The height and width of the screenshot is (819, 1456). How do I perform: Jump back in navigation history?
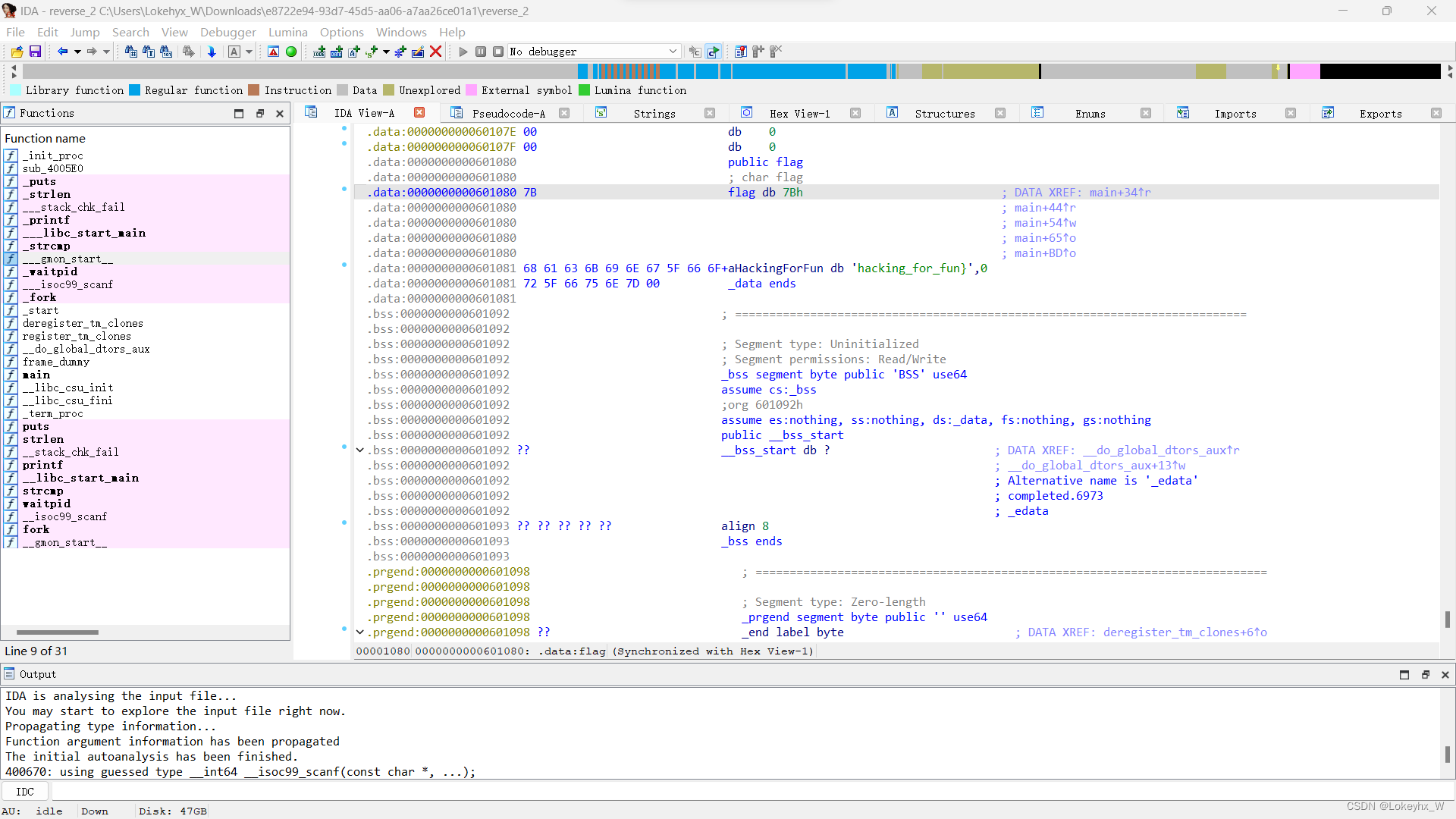pyautogui.click(x=63, y=52)
